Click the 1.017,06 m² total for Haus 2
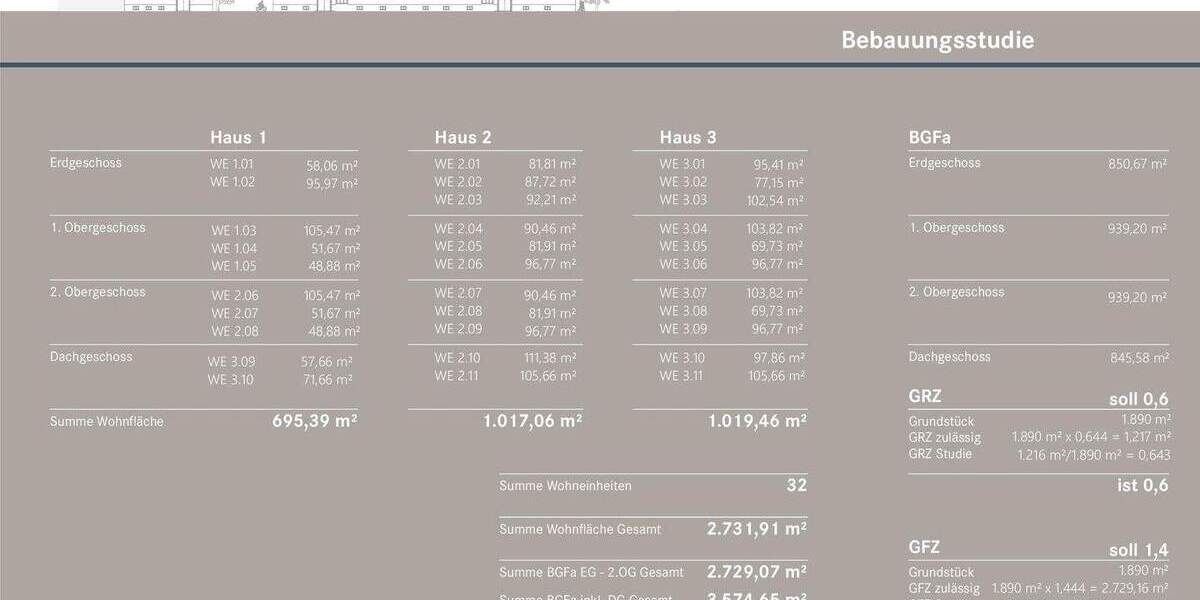Screen dimensions: 1200x600 pos(532,421)
